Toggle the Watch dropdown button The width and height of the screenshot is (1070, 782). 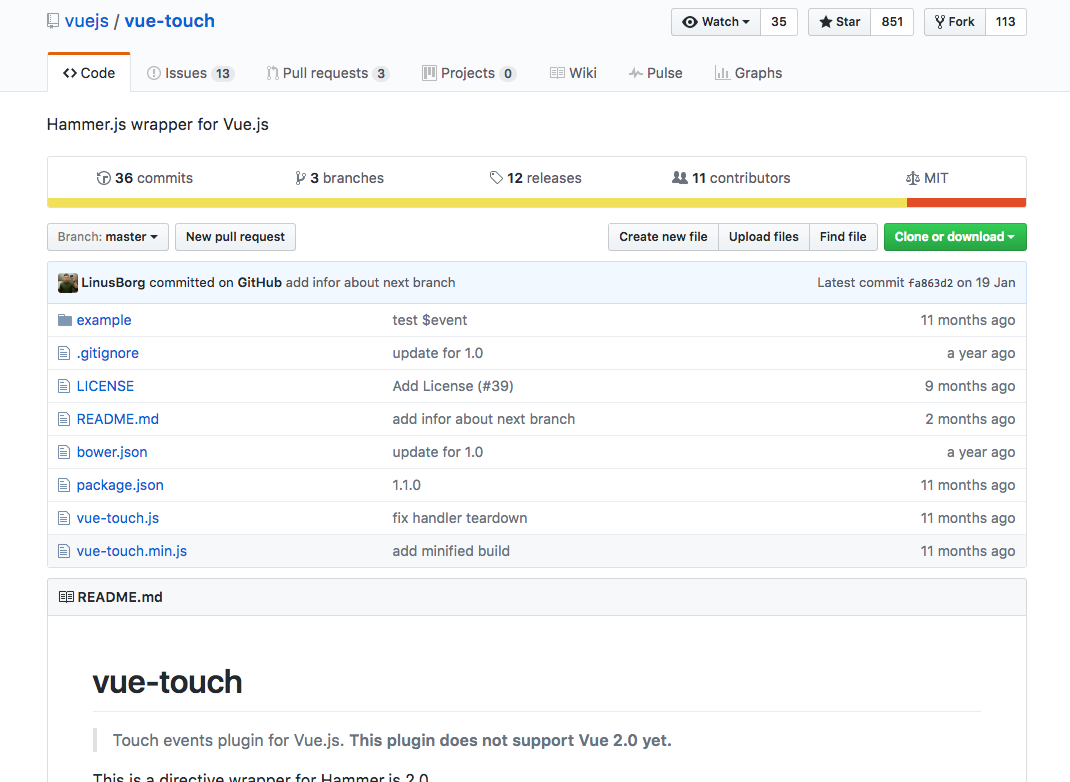click(x=716, y=22)
